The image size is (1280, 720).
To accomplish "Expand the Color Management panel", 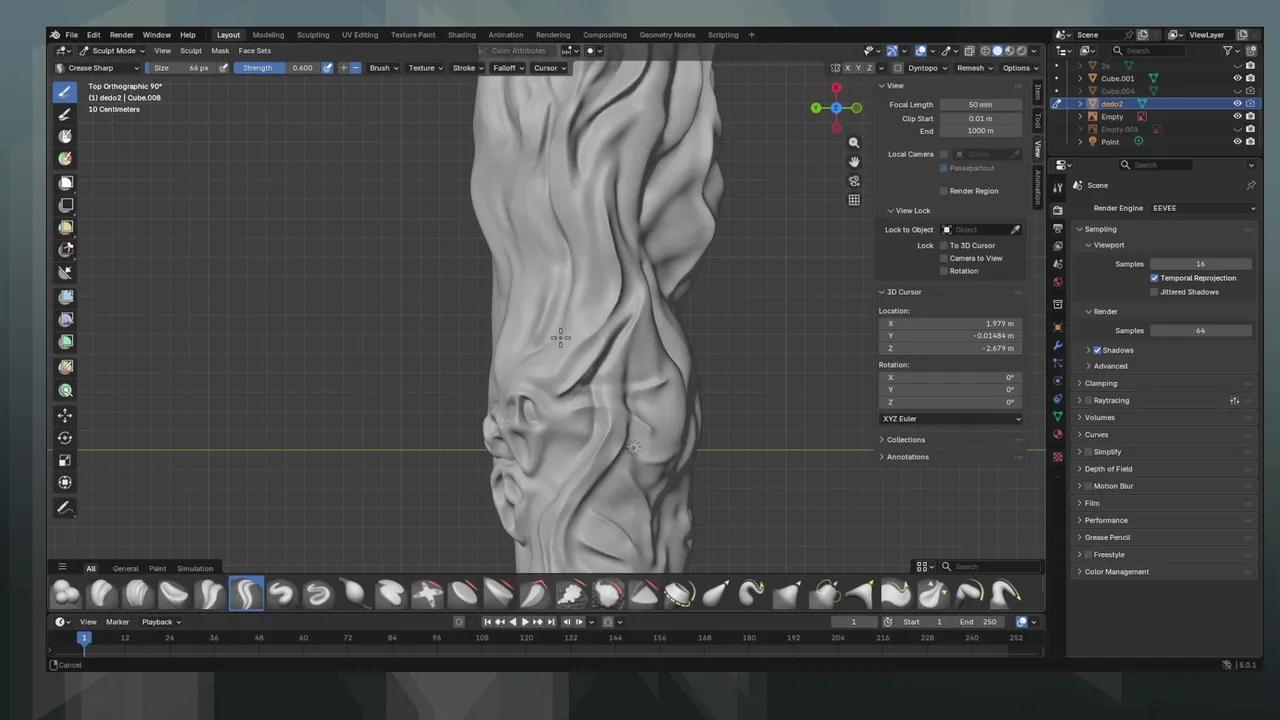I will (x=1117, y=572).
